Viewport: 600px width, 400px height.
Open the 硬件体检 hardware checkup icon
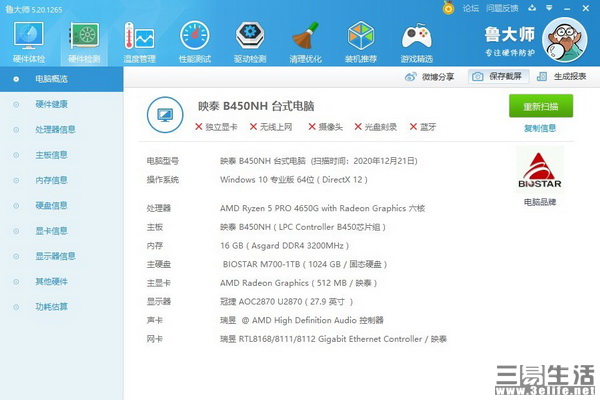click(29, 42)
